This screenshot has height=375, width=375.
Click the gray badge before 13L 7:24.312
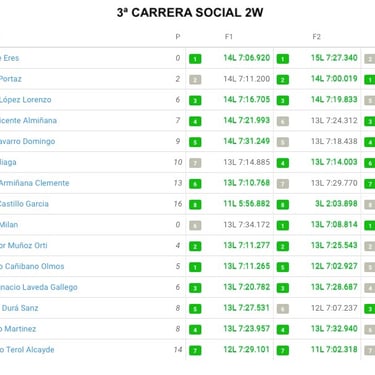[x=283, y=121]
